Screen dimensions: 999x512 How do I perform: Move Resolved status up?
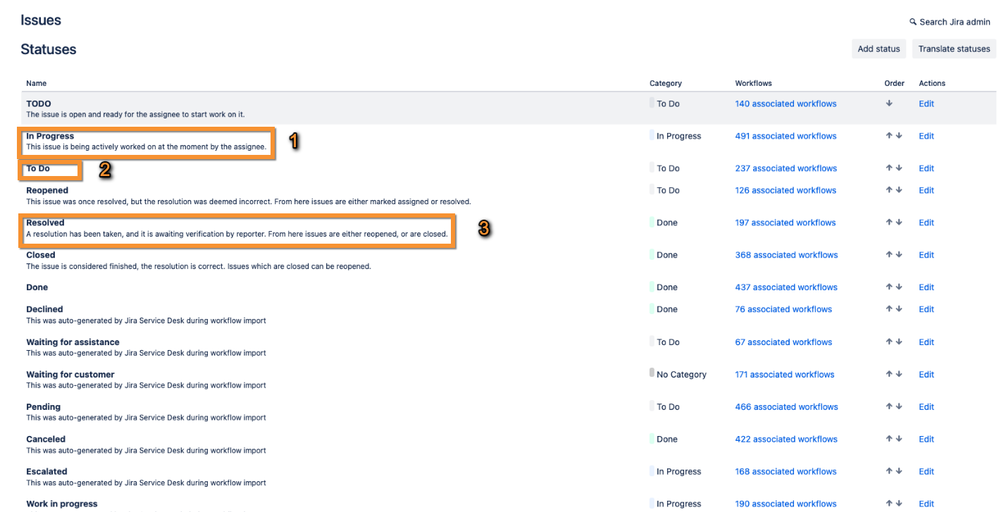pos(889,222)
